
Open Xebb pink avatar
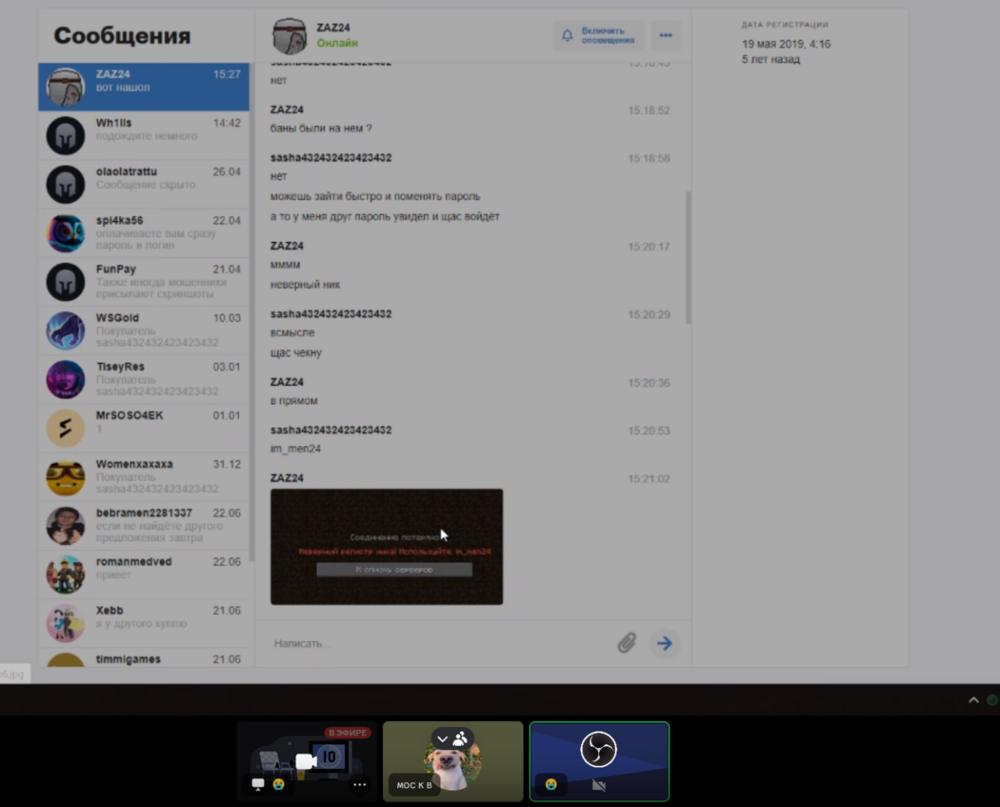(66, 623)
